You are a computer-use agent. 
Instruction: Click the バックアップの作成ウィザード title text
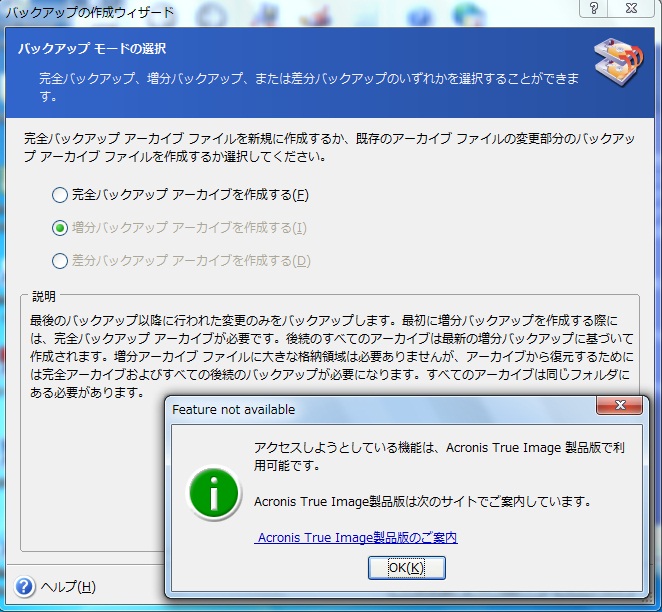pos(90,12)
